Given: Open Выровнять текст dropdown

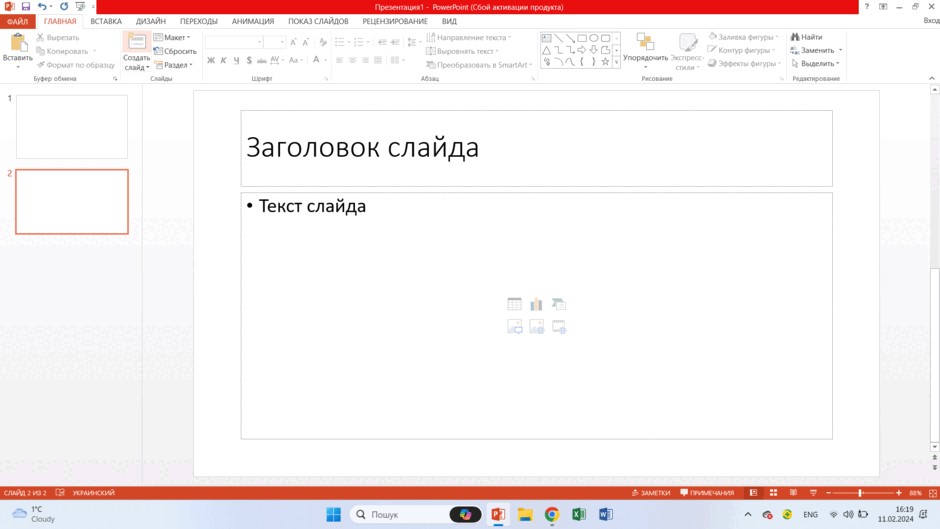Looking at the screenshot, I should coord(462,51).
